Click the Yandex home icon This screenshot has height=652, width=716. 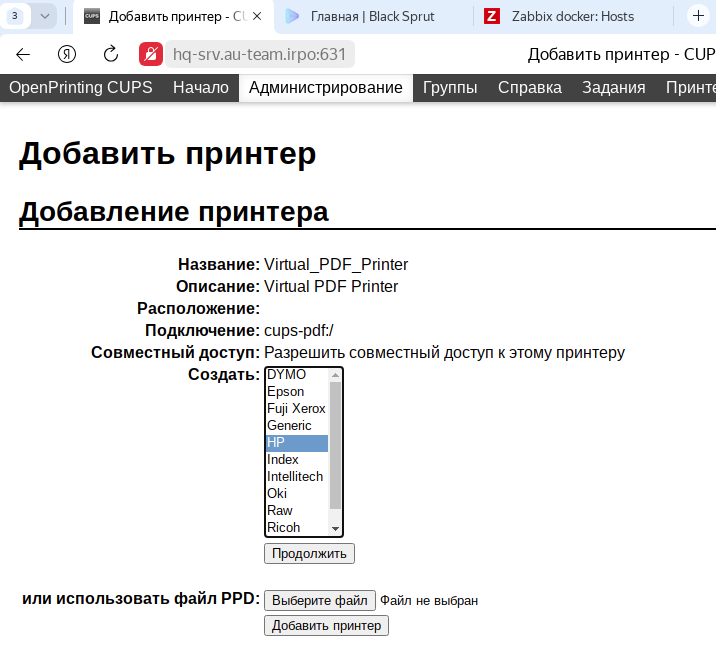[67, 54]
